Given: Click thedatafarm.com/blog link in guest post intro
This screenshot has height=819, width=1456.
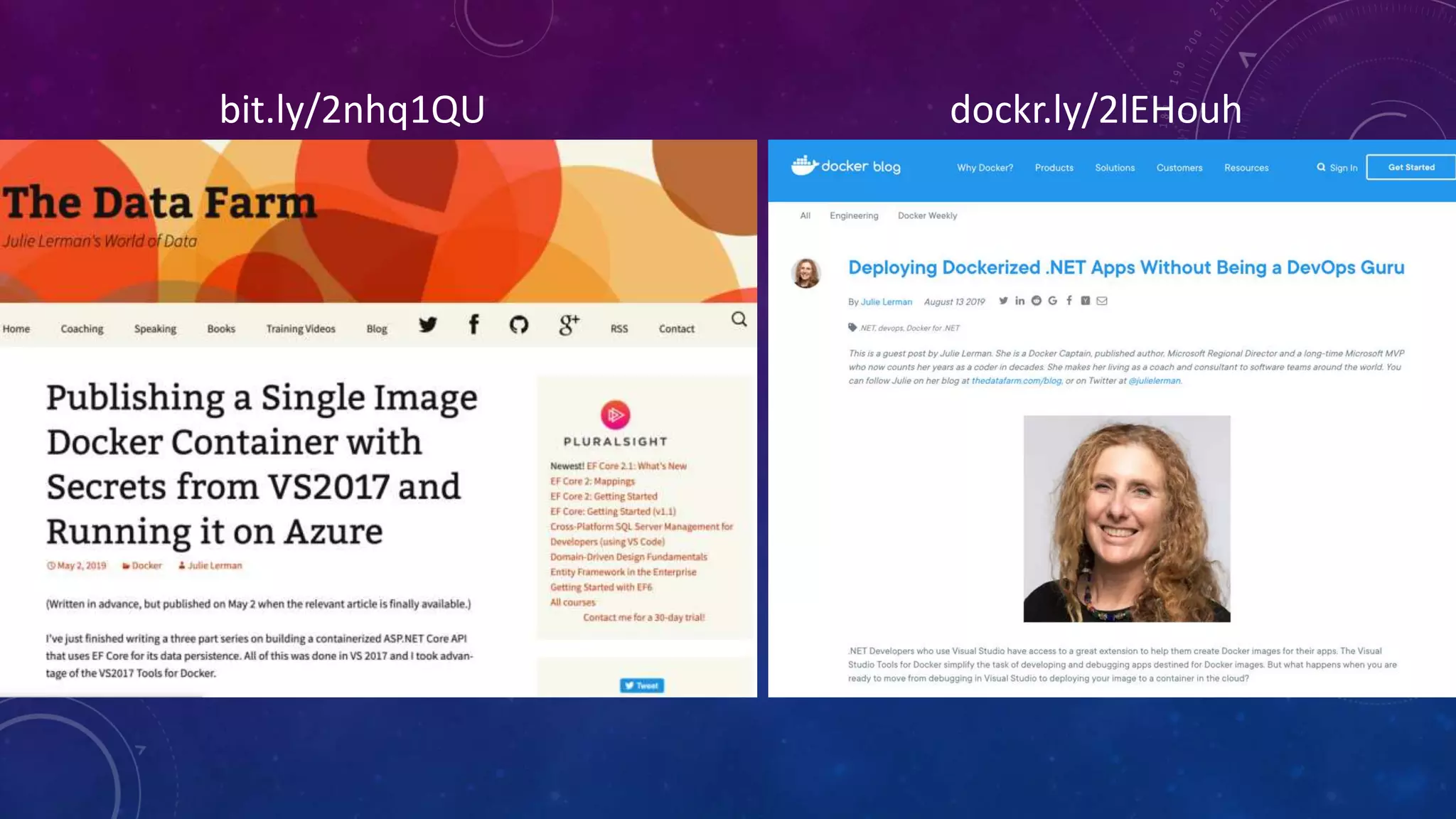Looking at the screenshot, I should point(1016,381).
